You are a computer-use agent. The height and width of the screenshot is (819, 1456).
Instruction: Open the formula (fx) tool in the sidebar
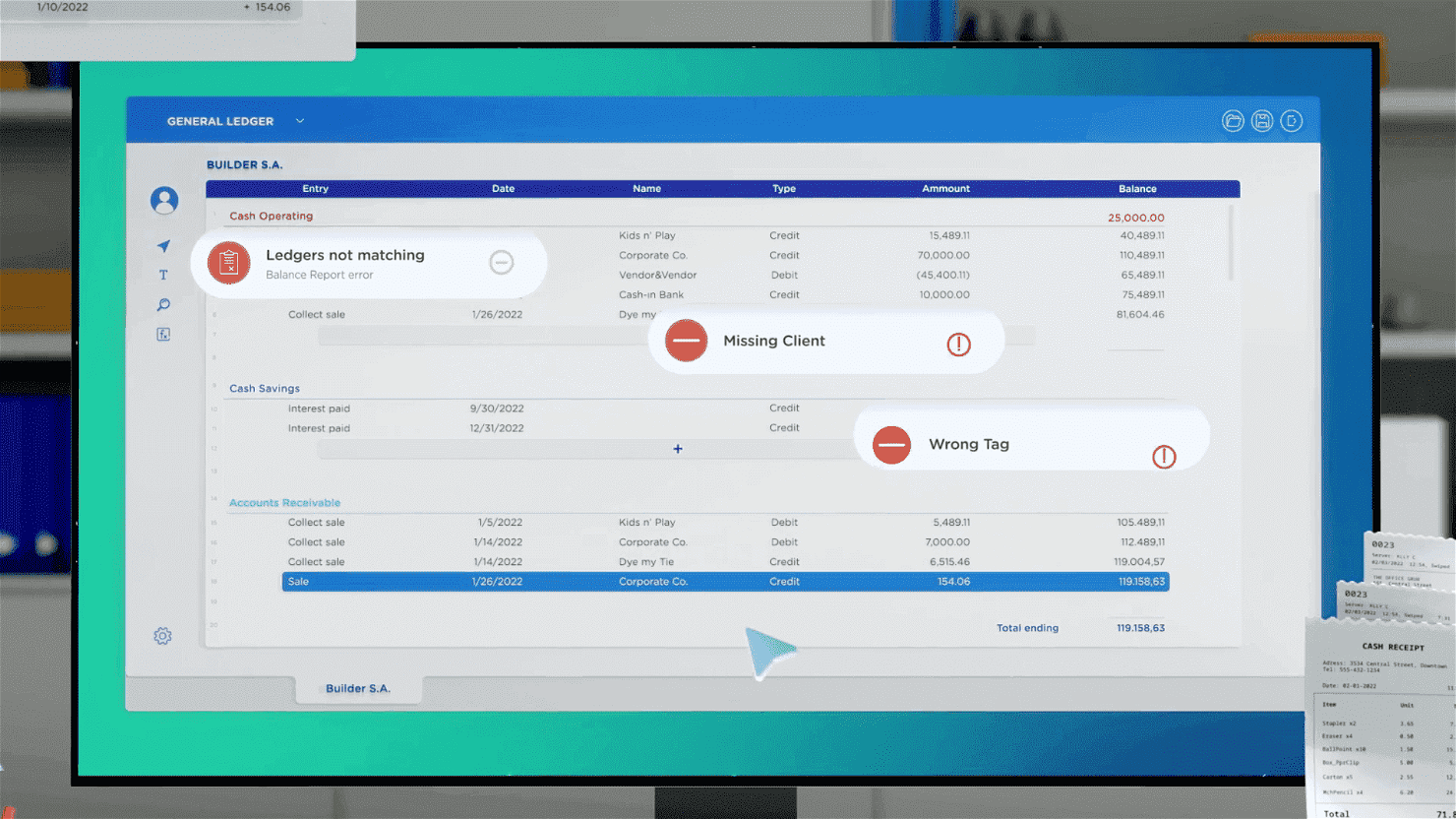163,334
